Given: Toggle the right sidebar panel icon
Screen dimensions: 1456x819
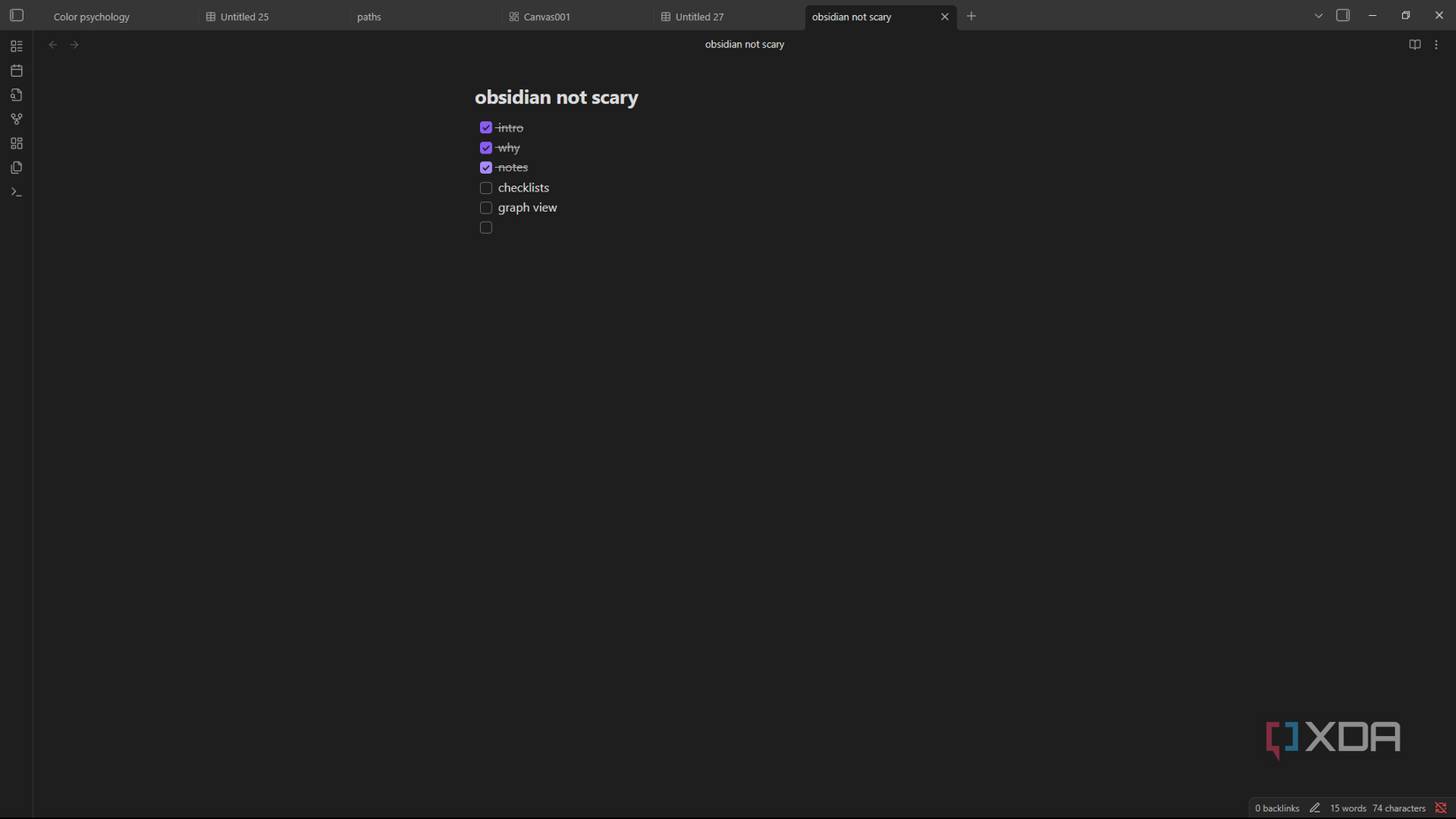Looking at the screenshot, I should pos(1343,15).
